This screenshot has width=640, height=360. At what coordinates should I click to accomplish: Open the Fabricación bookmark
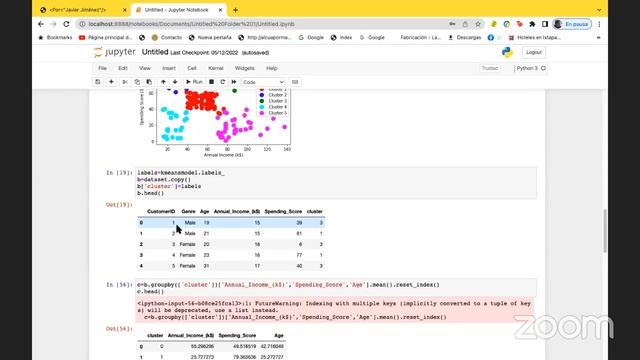[x=420, y=38]
